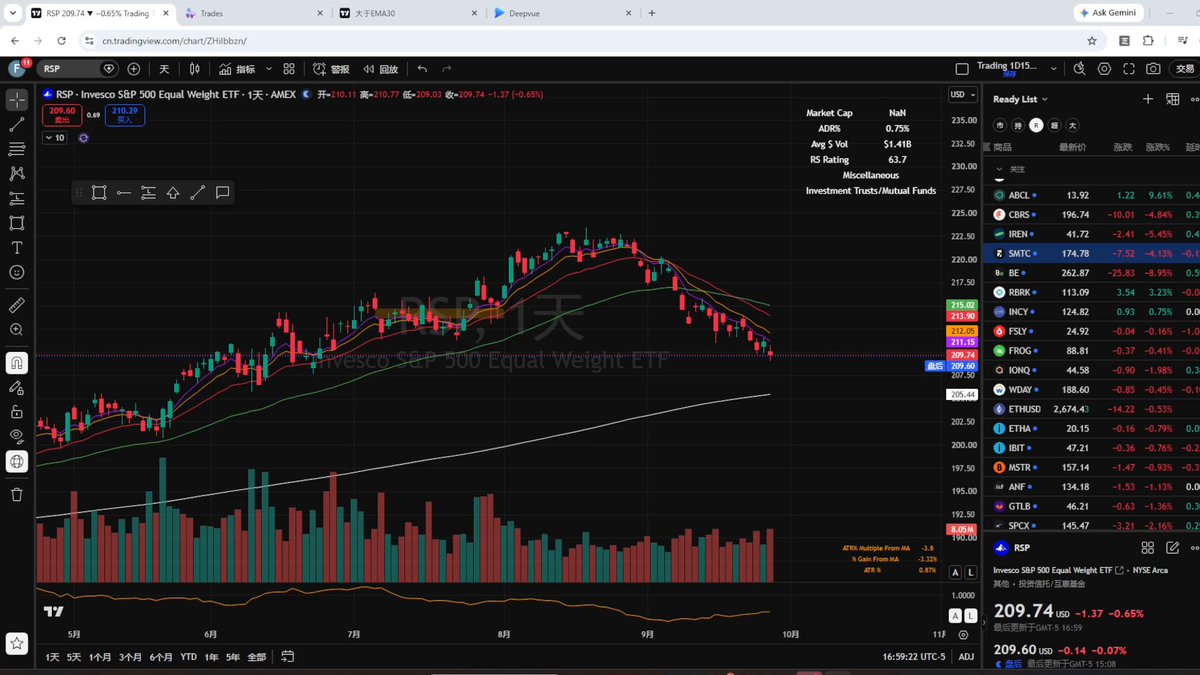Open the quick search lightning icon
The height and width of the screenshot is (675, 1200).
click(1079, 69)
